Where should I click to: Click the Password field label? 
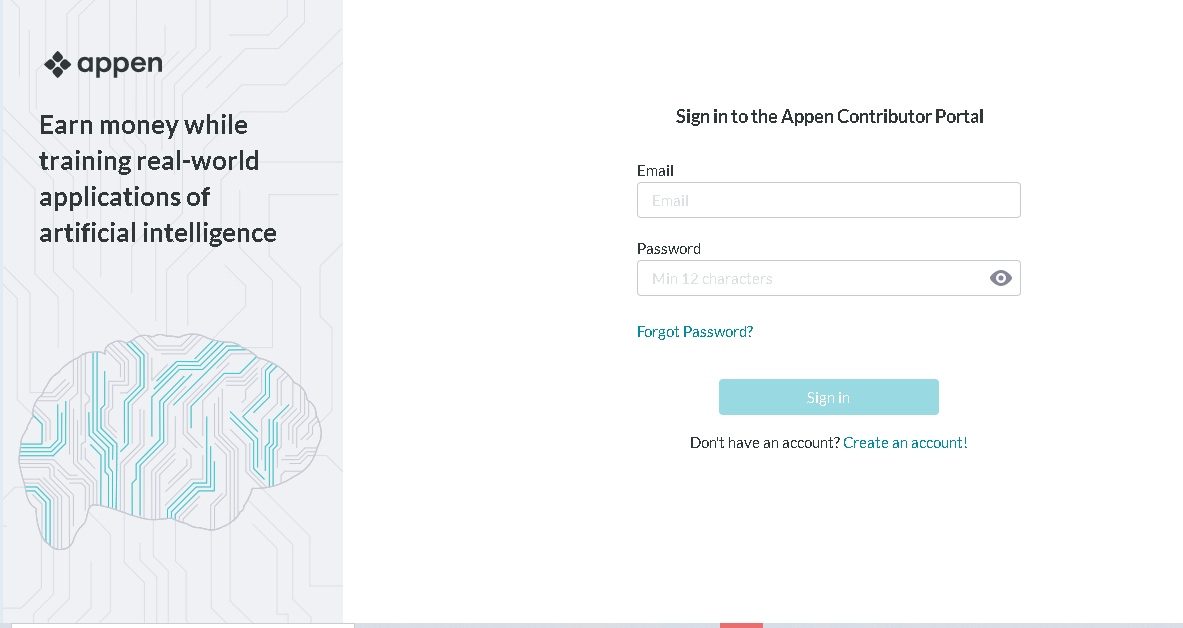(668, 249)
